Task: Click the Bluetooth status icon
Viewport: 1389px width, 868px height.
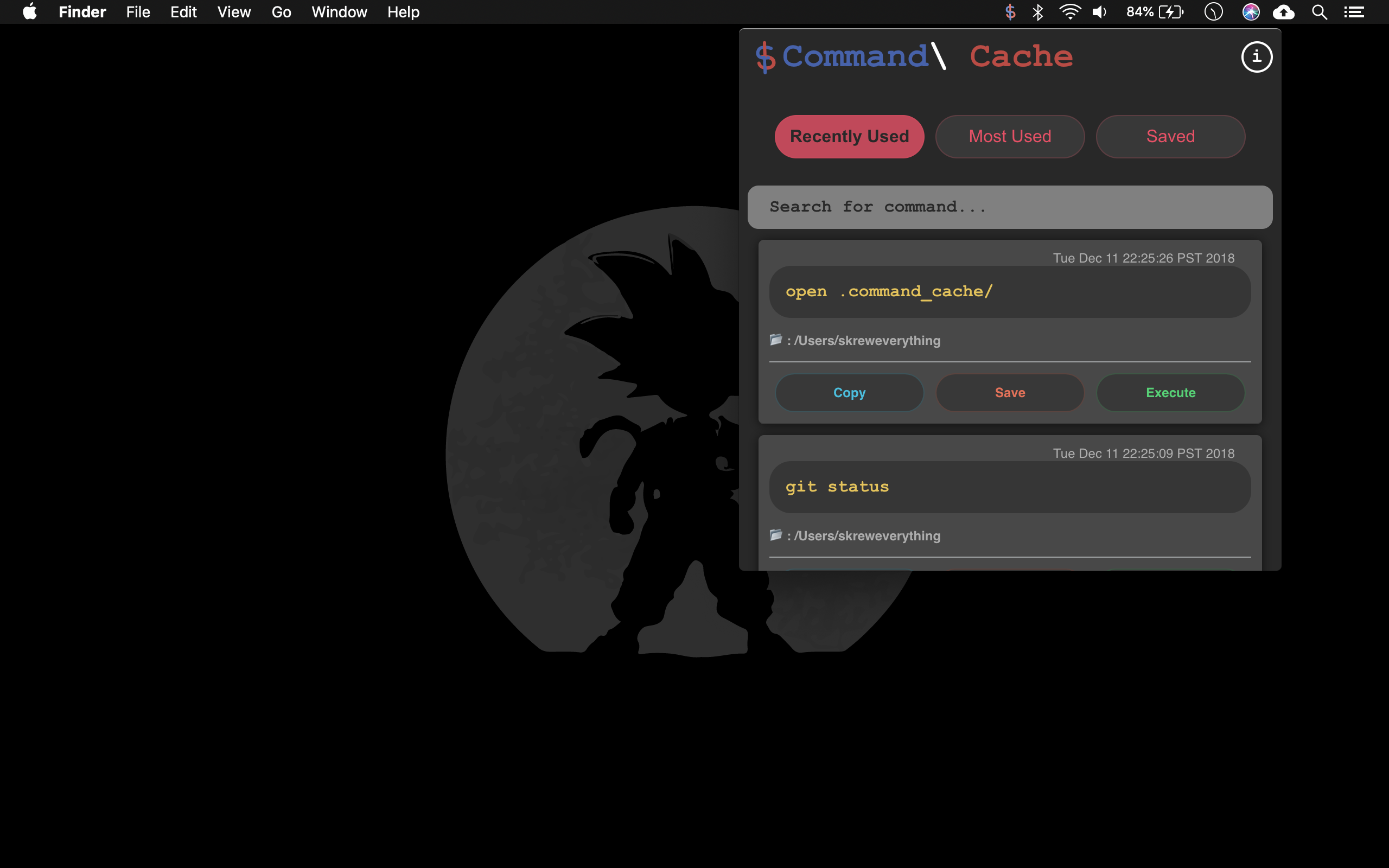Action: [x=1038, y=12]
